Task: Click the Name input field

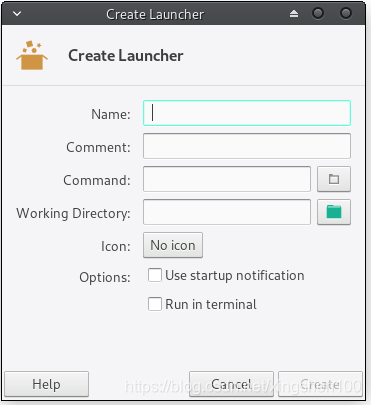Action: pyautogui.click(x=247, y=113)
